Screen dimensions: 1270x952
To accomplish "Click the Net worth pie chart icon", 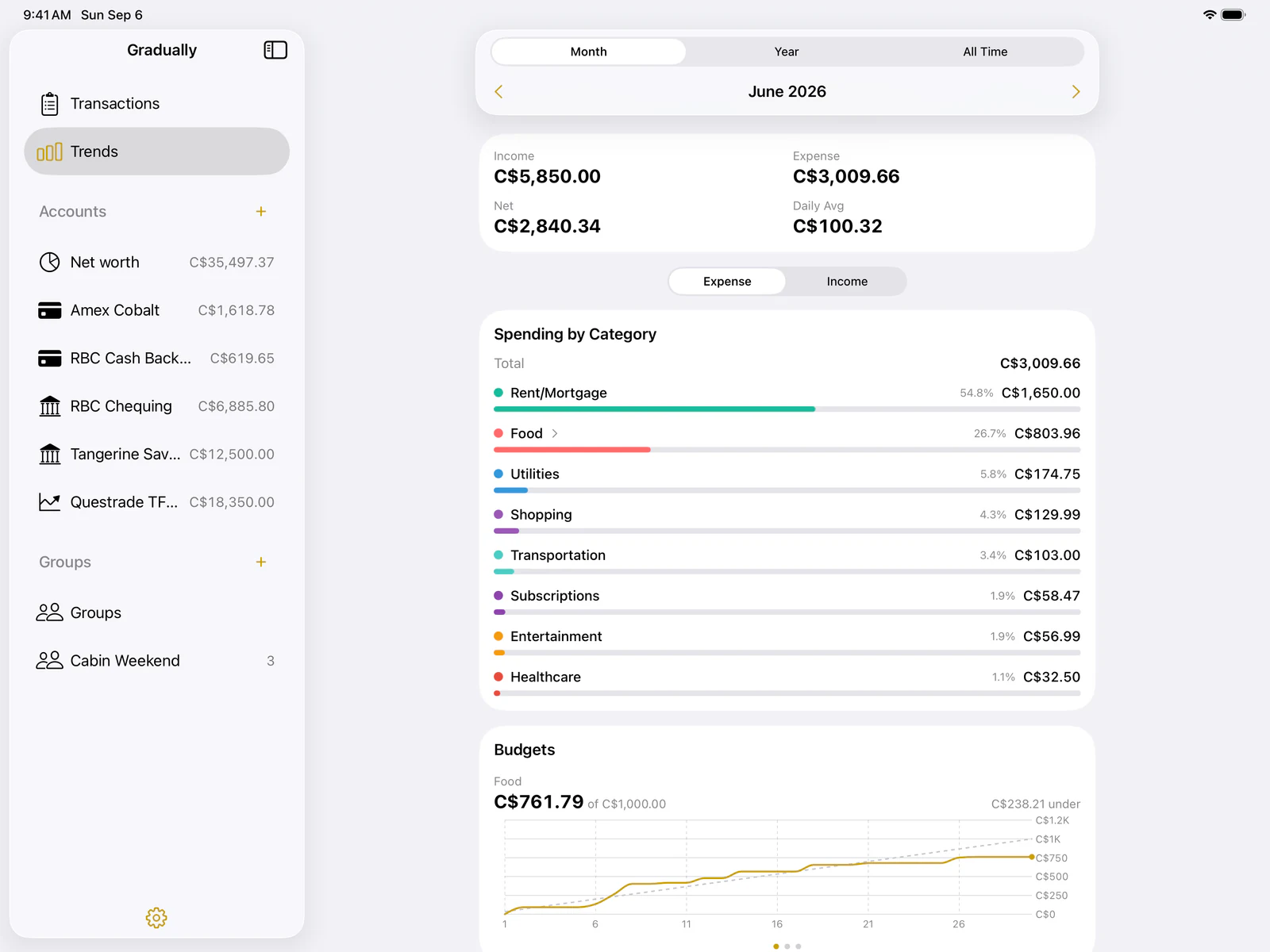I will point(49,263).
